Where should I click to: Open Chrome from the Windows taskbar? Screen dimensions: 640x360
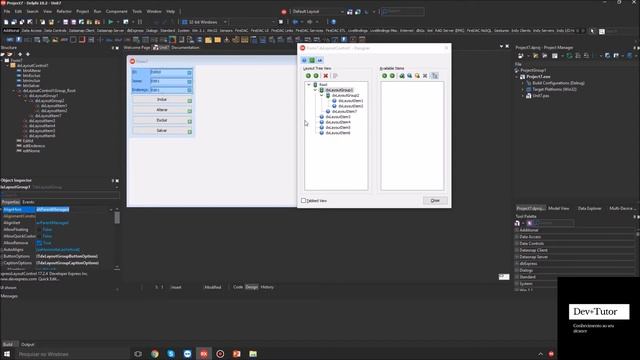[x=155, y=354]
